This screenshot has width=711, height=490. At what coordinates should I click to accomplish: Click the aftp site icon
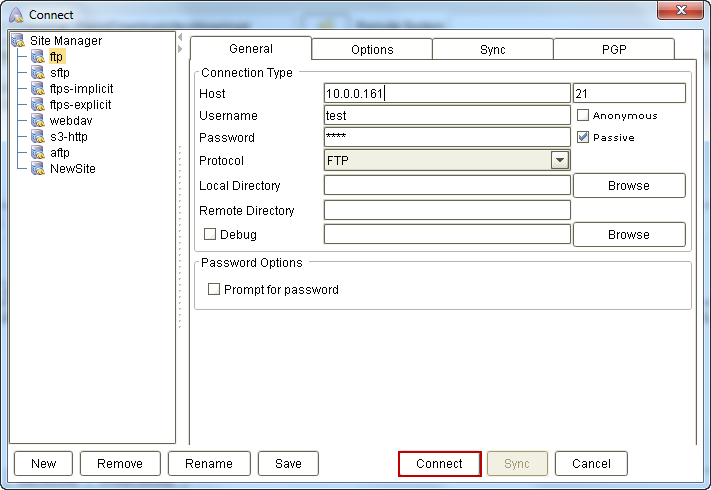tap(38, 153)
